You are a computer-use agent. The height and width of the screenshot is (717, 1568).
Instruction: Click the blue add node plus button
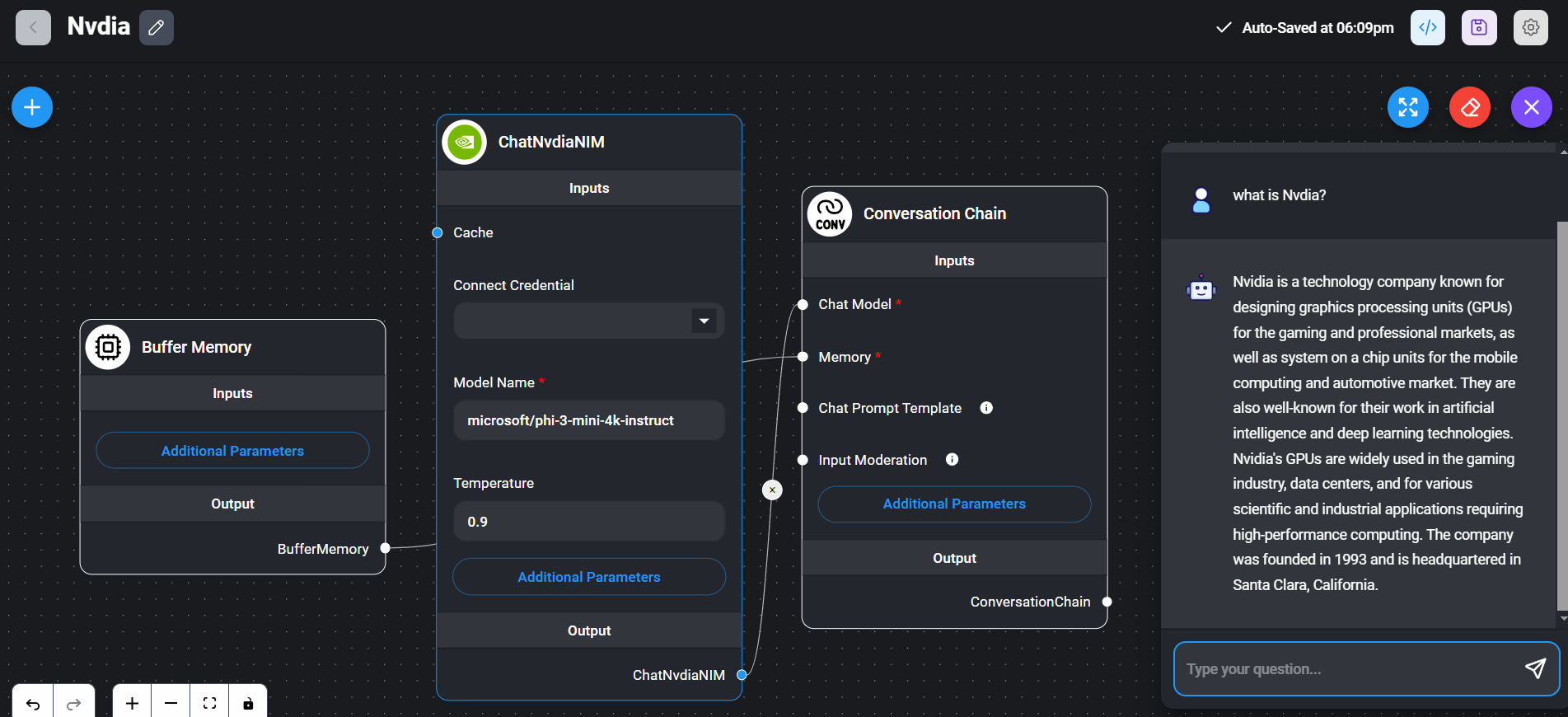tap(32, 107)
